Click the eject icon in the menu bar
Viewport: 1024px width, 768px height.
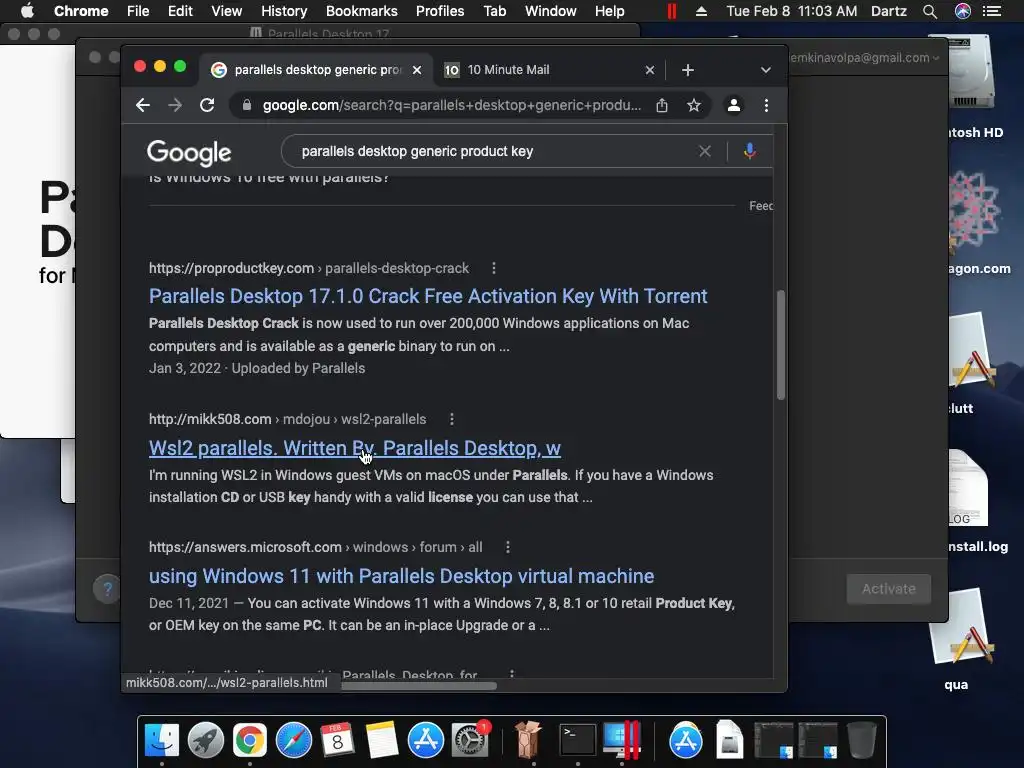click(701, 11)
